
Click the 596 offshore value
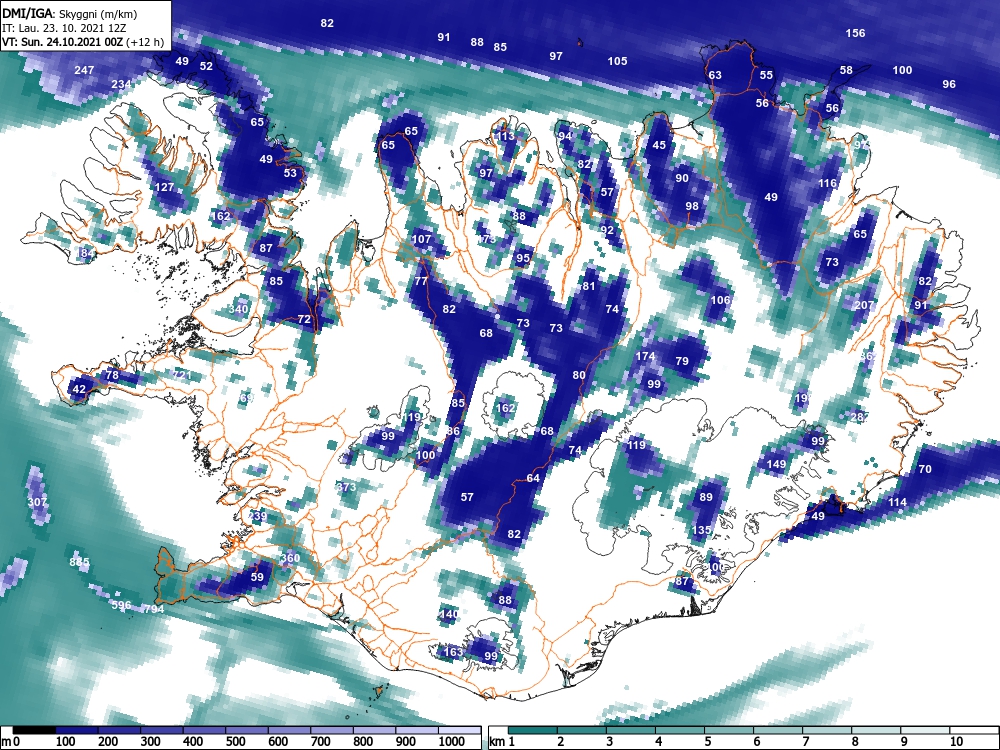click(121, 605)
